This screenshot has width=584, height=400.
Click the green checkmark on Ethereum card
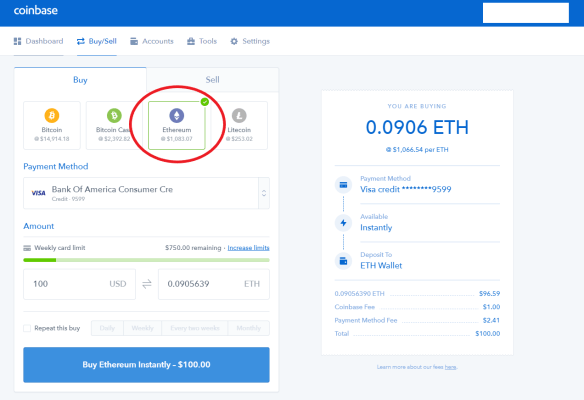(x=204, y=102)
